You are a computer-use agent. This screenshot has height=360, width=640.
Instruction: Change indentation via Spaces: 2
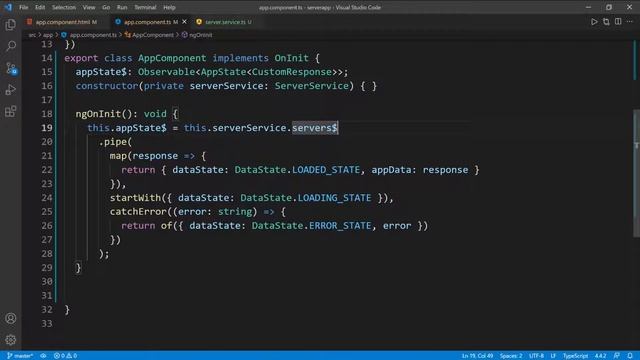(511, 356)
